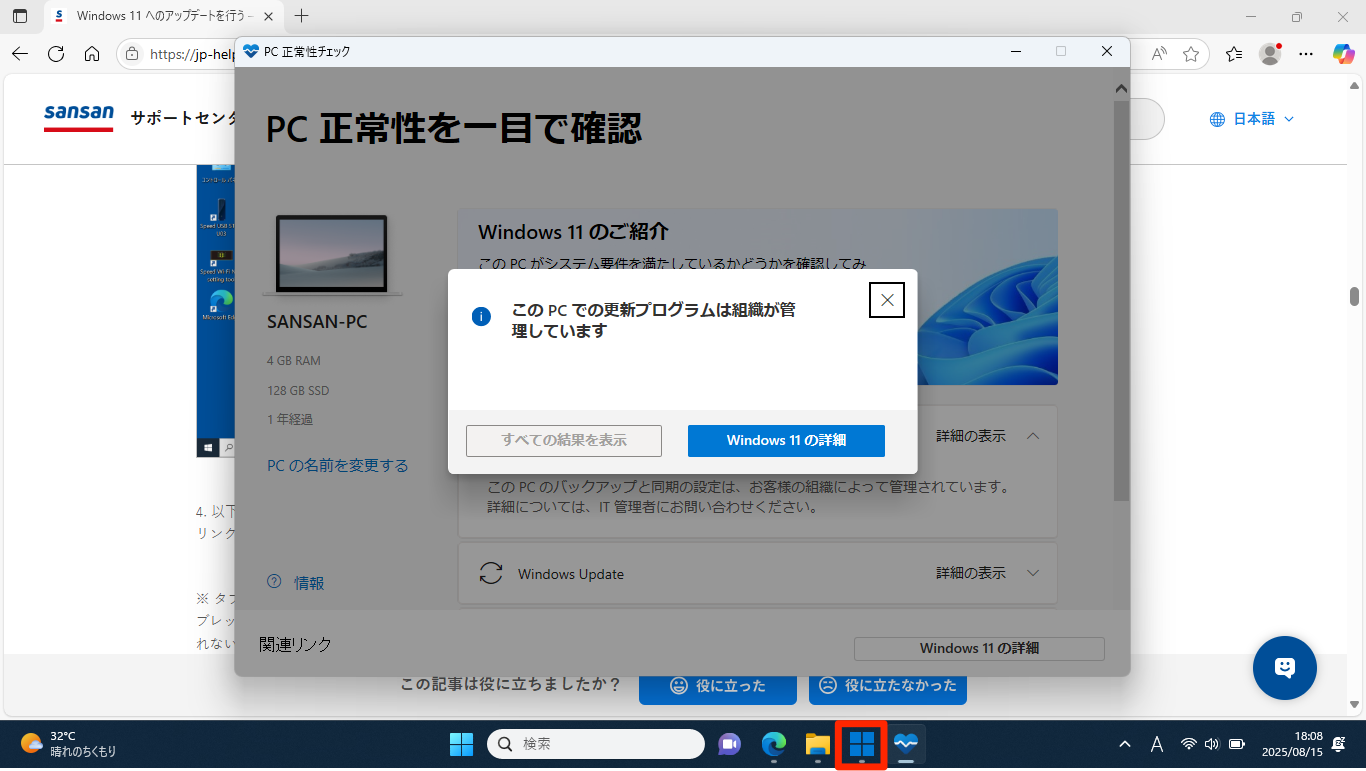Viewport: 1366px width, 771px height.
Task: Click the battery tray icon
Action: [x=1237, y=744]
